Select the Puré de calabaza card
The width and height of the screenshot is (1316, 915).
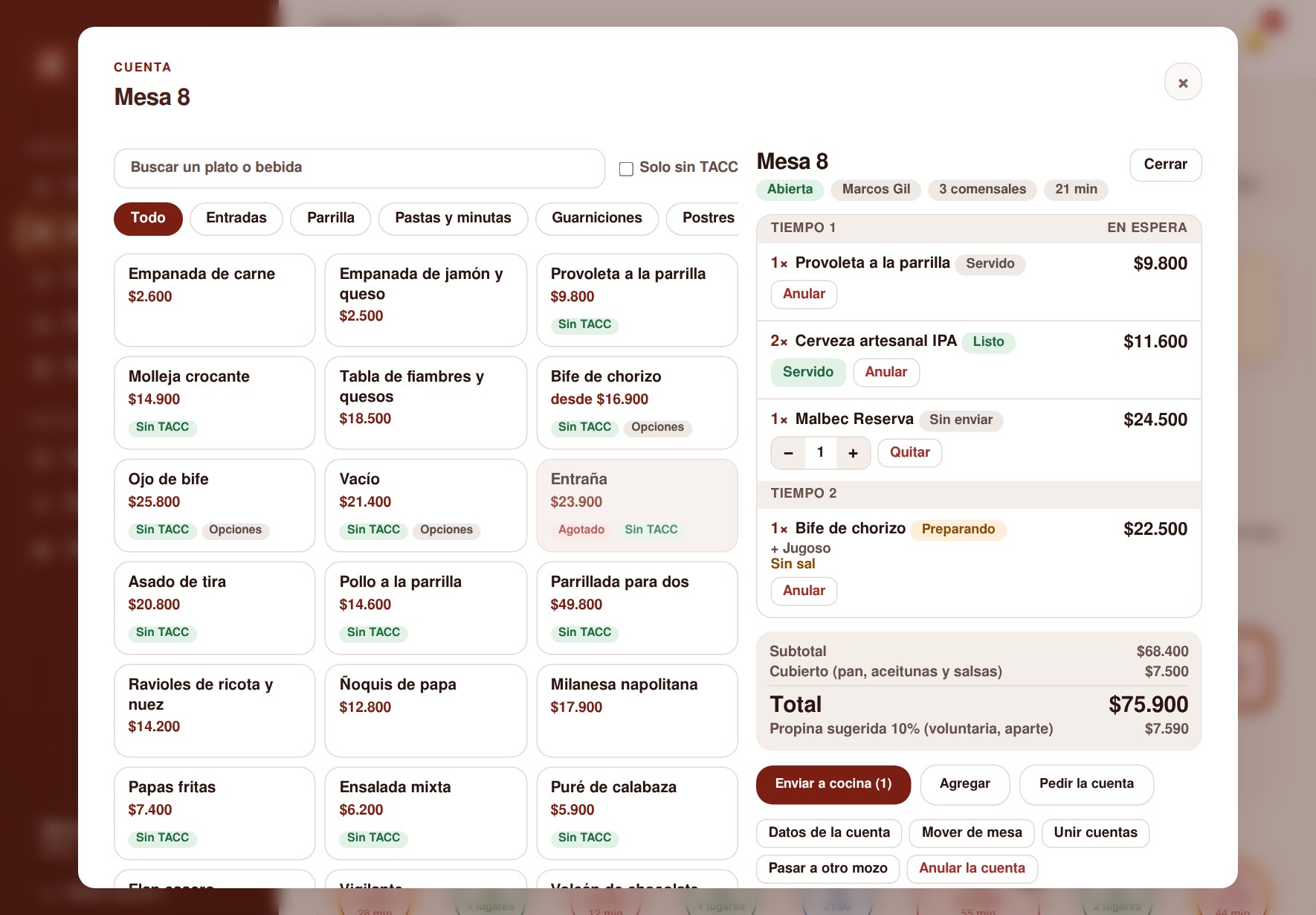click(x=637, y=814)
